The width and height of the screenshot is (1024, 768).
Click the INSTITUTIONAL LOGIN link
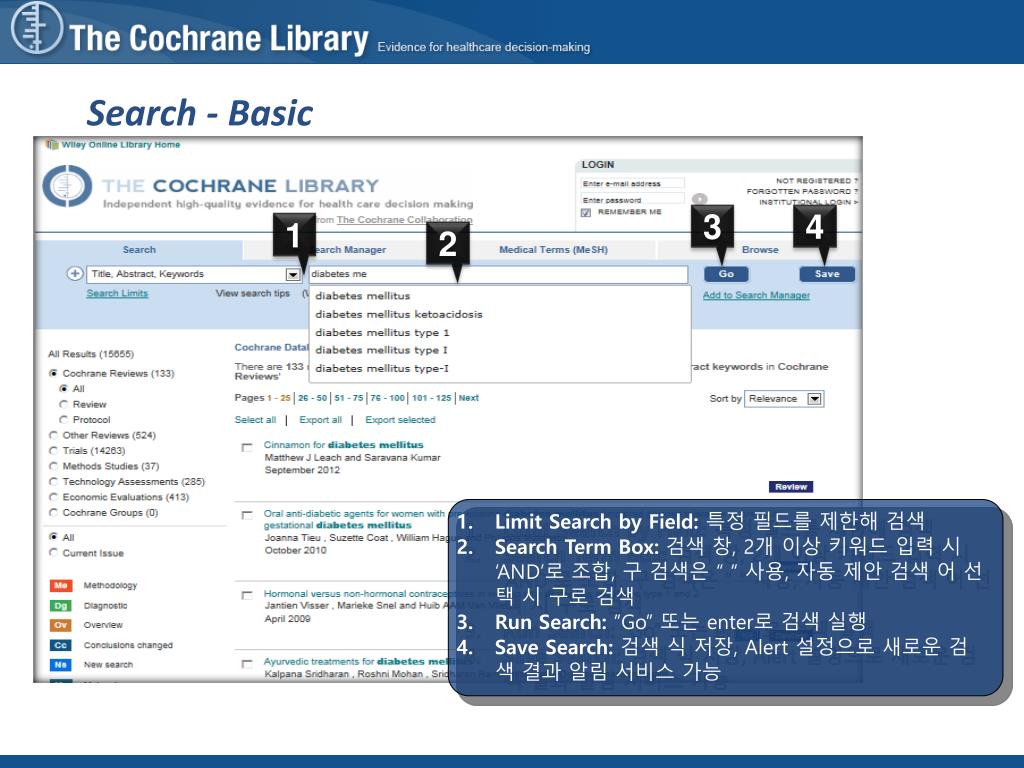point(808,202)
